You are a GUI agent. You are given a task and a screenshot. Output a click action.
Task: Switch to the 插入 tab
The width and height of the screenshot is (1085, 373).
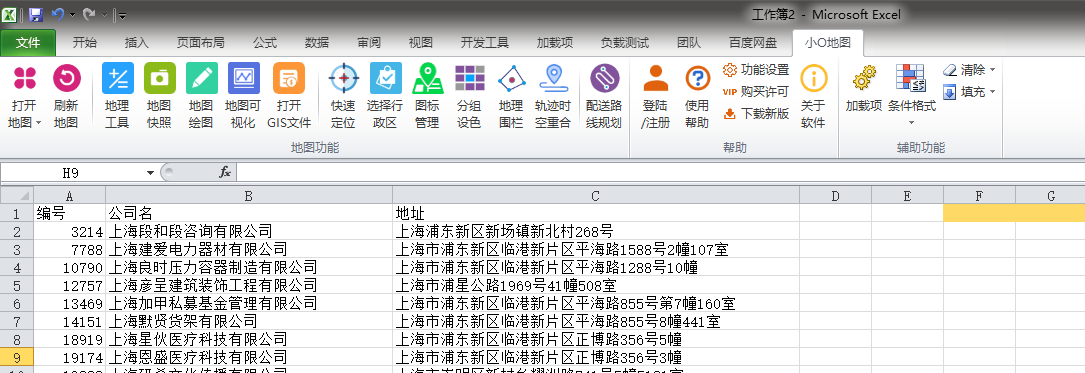(x=136, y=43)
